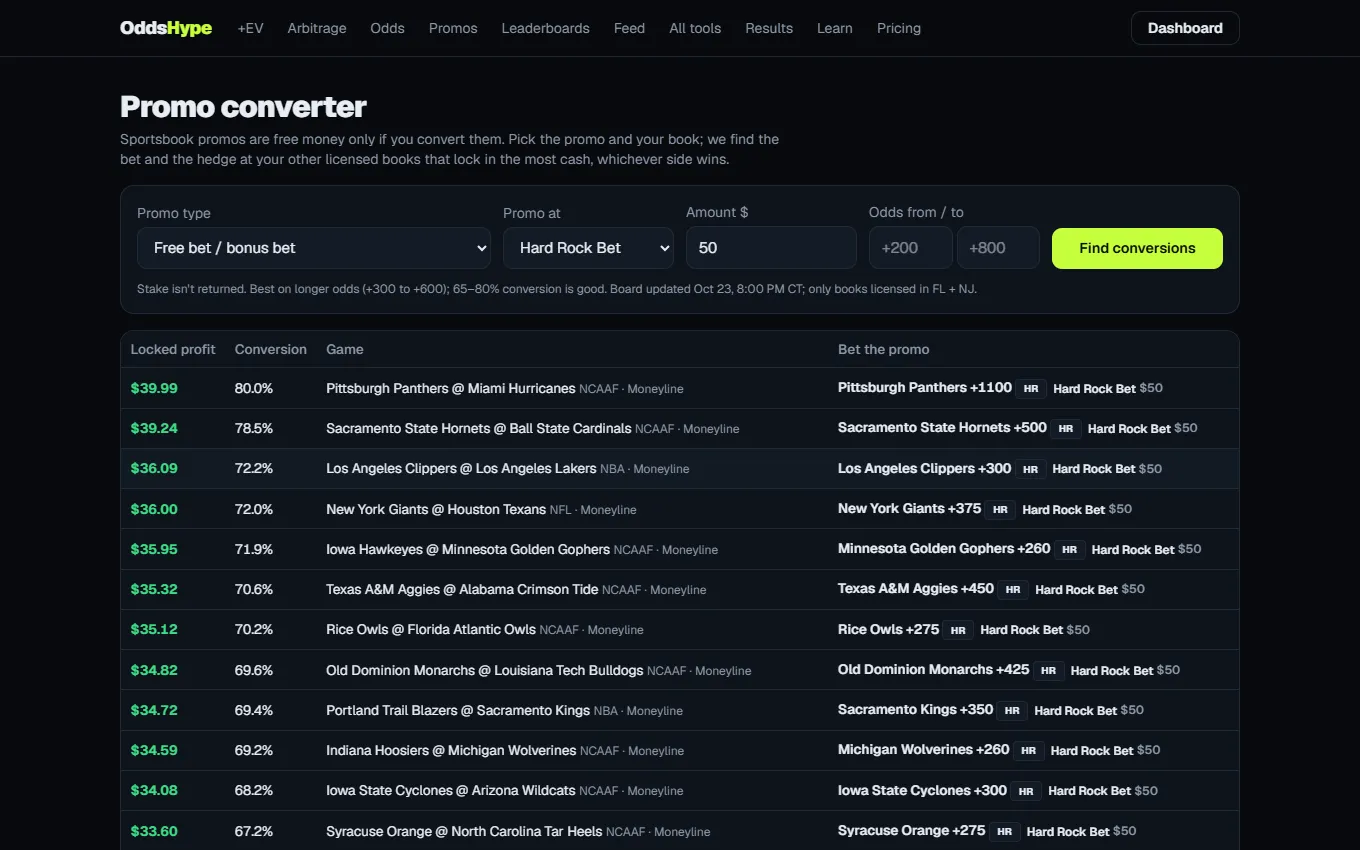Click Sacramento State Hornets +500 bet

(942, 428)
